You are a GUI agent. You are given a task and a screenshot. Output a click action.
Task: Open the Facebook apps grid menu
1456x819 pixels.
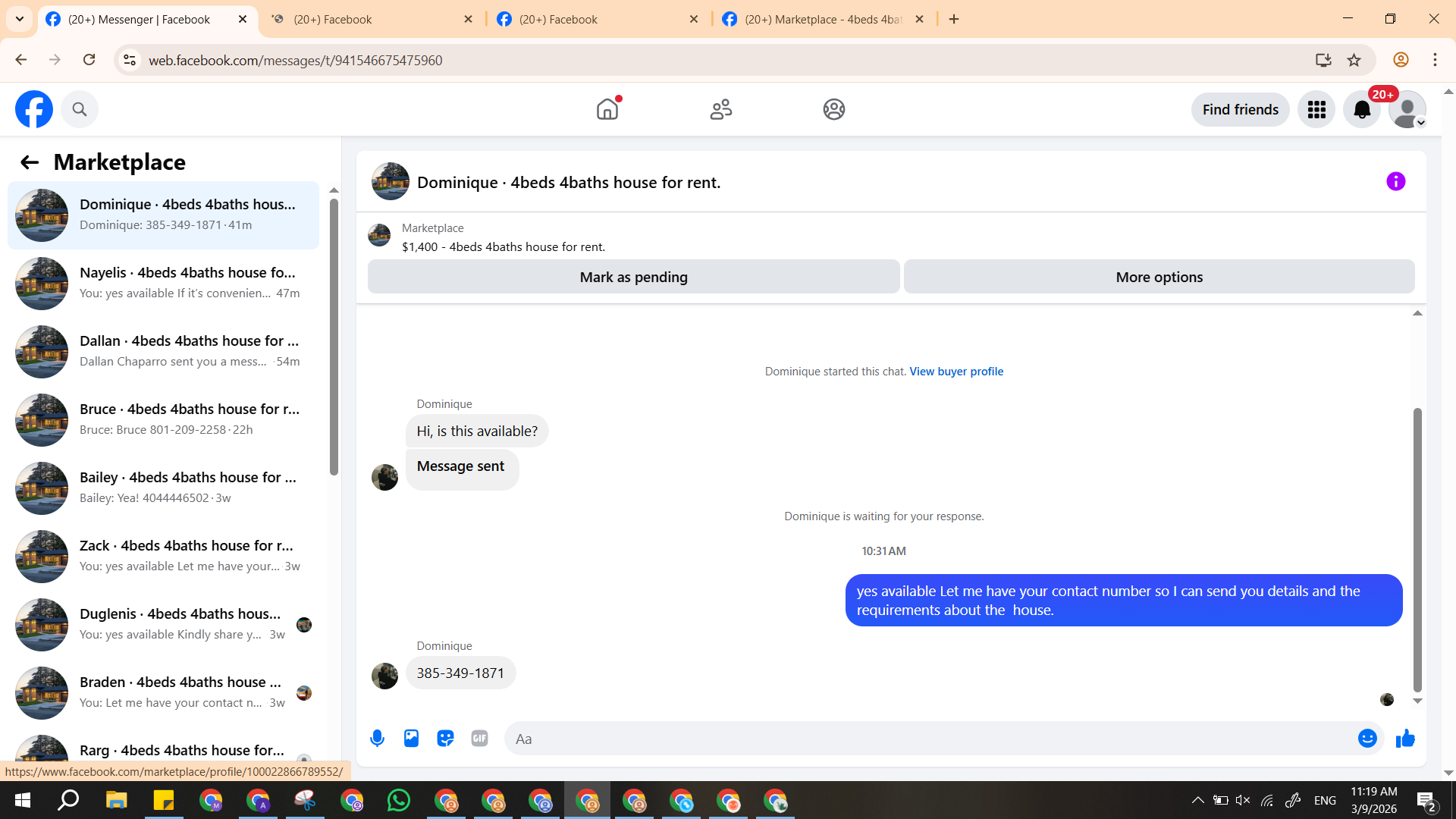click(x=1316, y=110)
